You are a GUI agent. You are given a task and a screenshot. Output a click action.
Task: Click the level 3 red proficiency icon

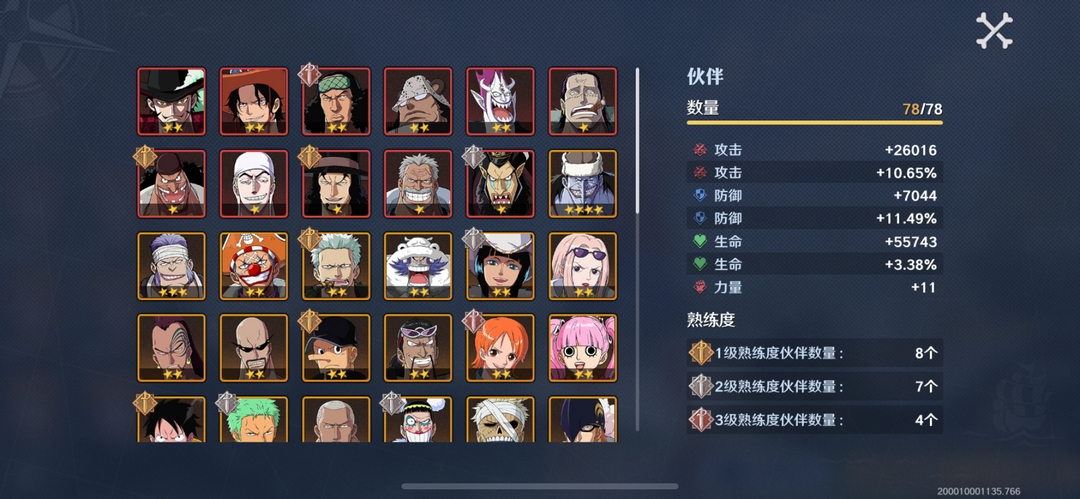click(x=701, y=419)
